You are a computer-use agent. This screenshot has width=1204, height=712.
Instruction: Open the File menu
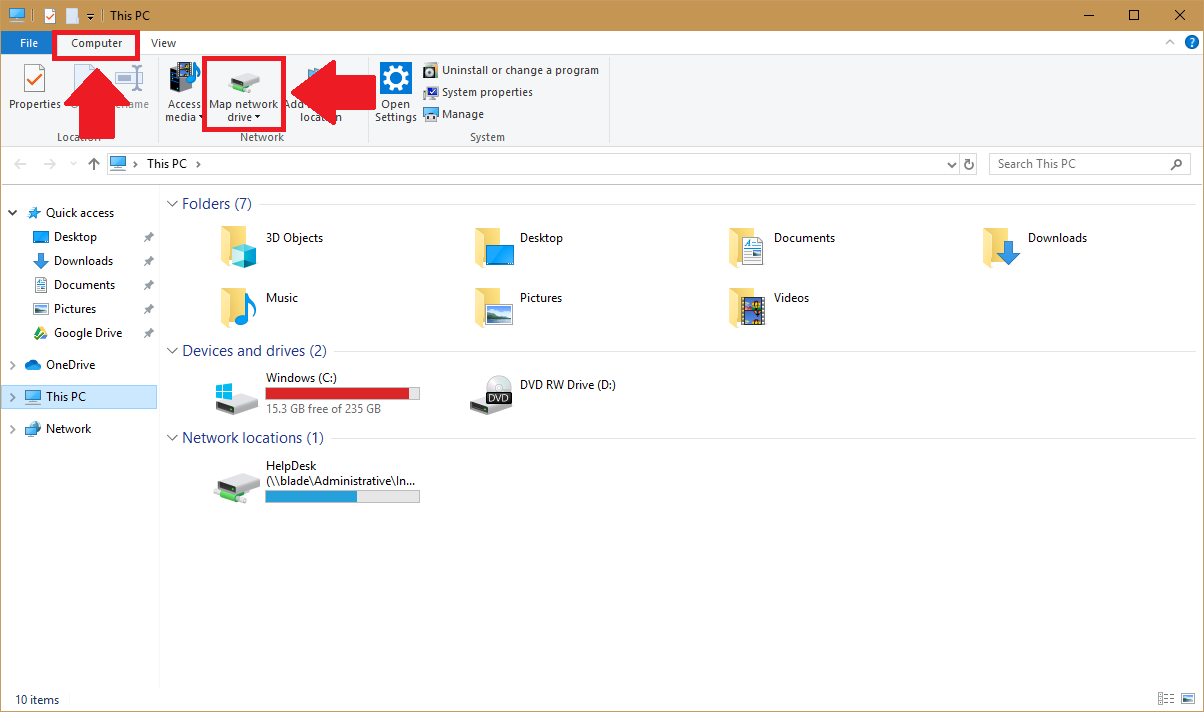pos(29,43)
